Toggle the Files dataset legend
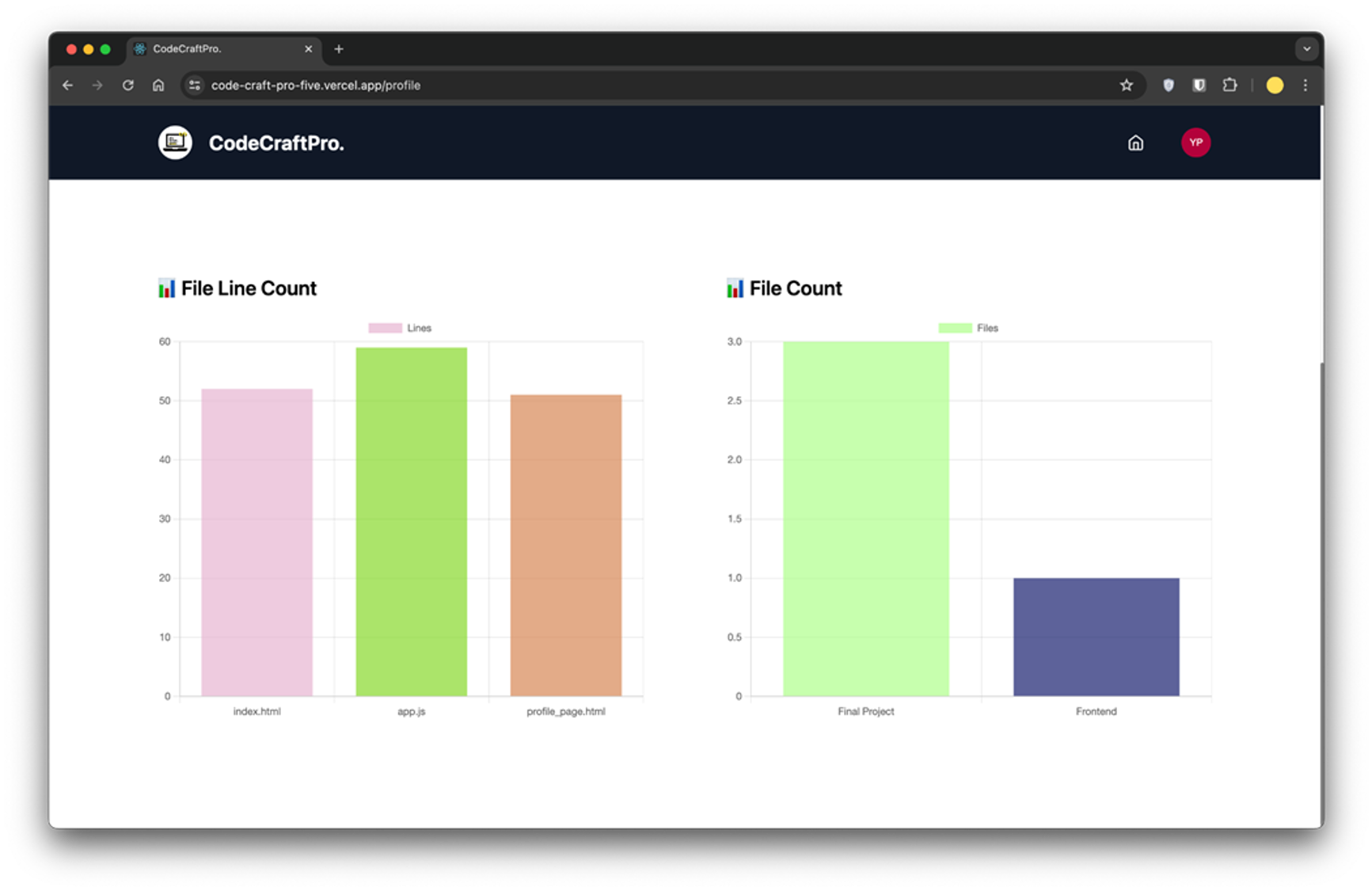Image resolution: width=1372 pixels, height=891 pixels. pyautogui.click(x=968, y=328)
